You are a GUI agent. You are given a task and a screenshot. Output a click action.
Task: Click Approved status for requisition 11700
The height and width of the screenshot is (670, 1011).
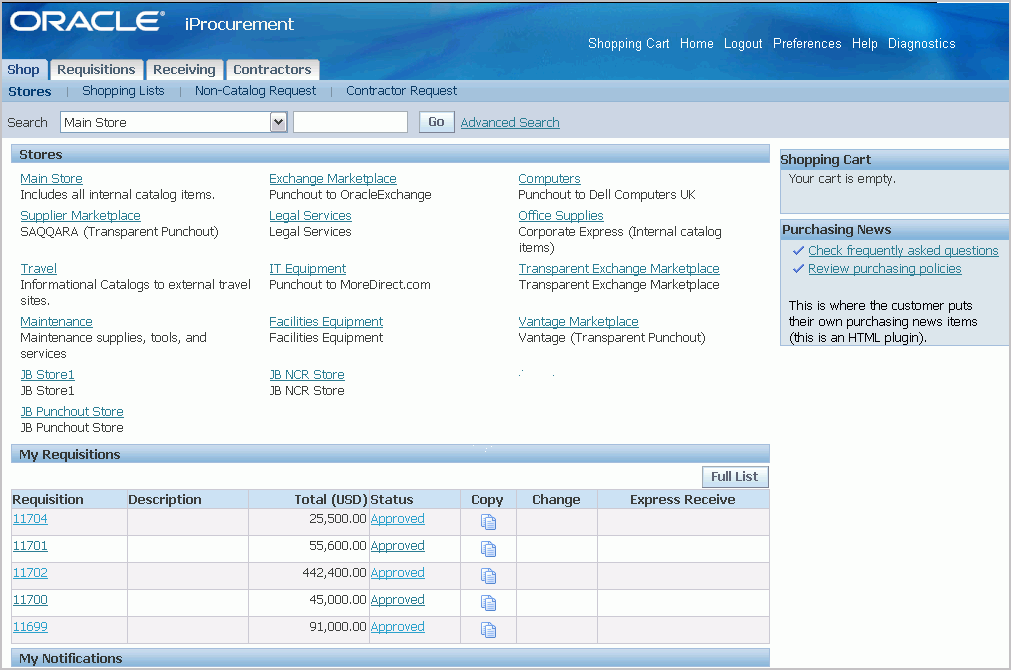point(397,600)
